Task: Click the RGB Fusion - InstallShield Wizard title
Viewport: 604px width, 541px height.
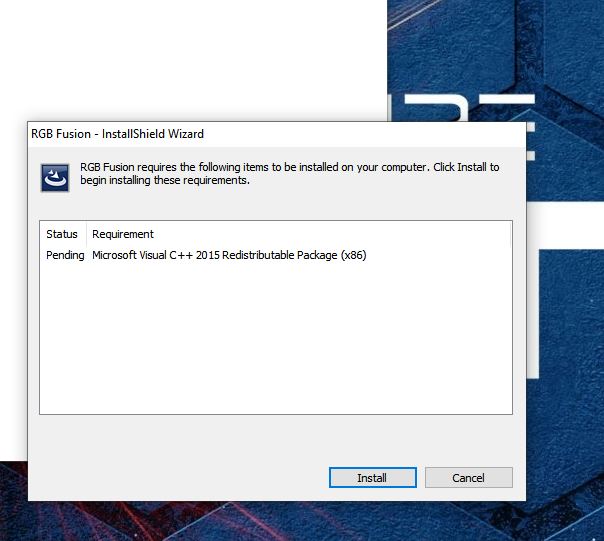Action: (x=117, y=134)
